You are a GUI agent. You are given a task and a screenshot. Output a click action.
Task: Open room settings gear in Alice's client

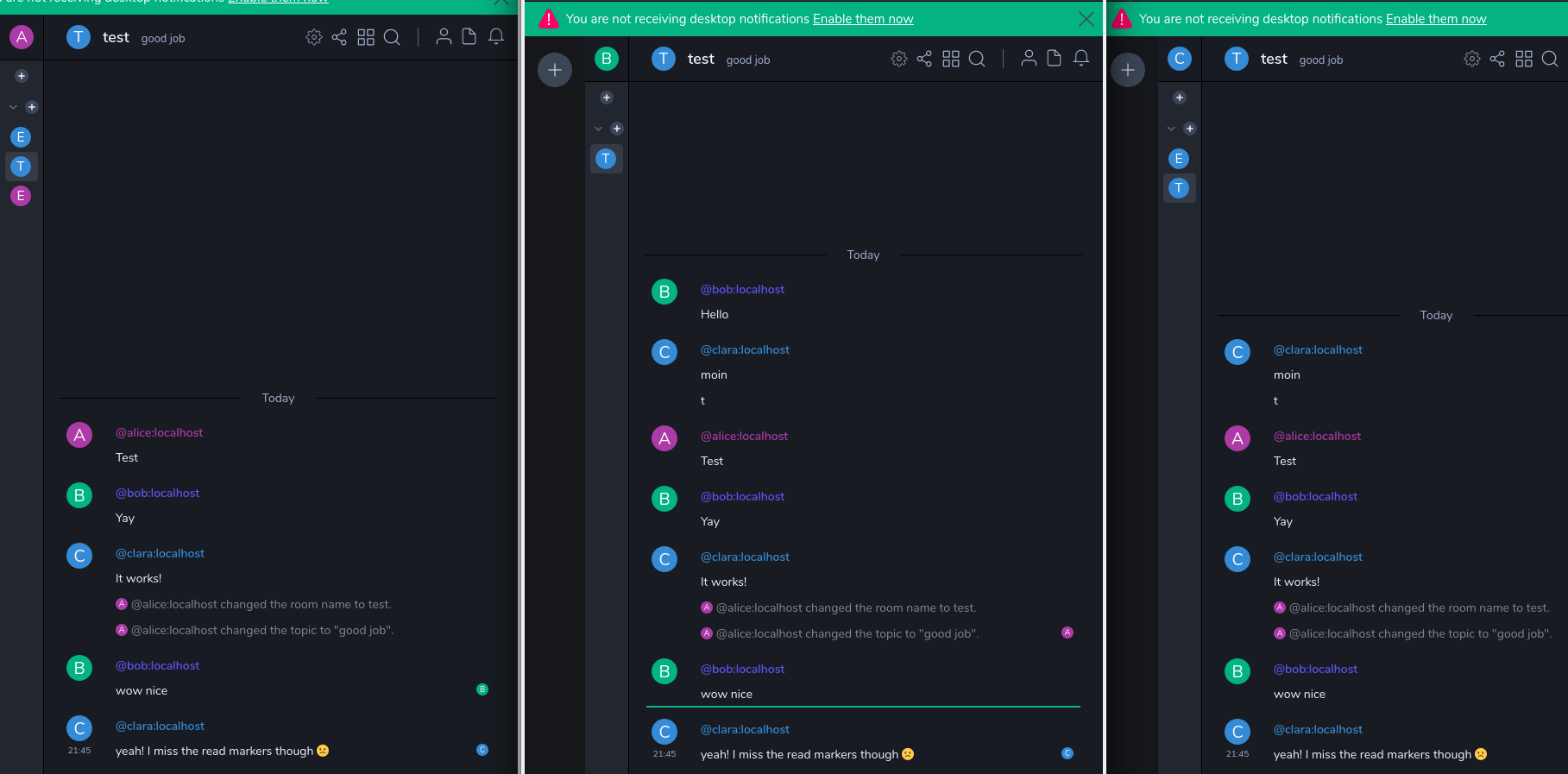314,37
